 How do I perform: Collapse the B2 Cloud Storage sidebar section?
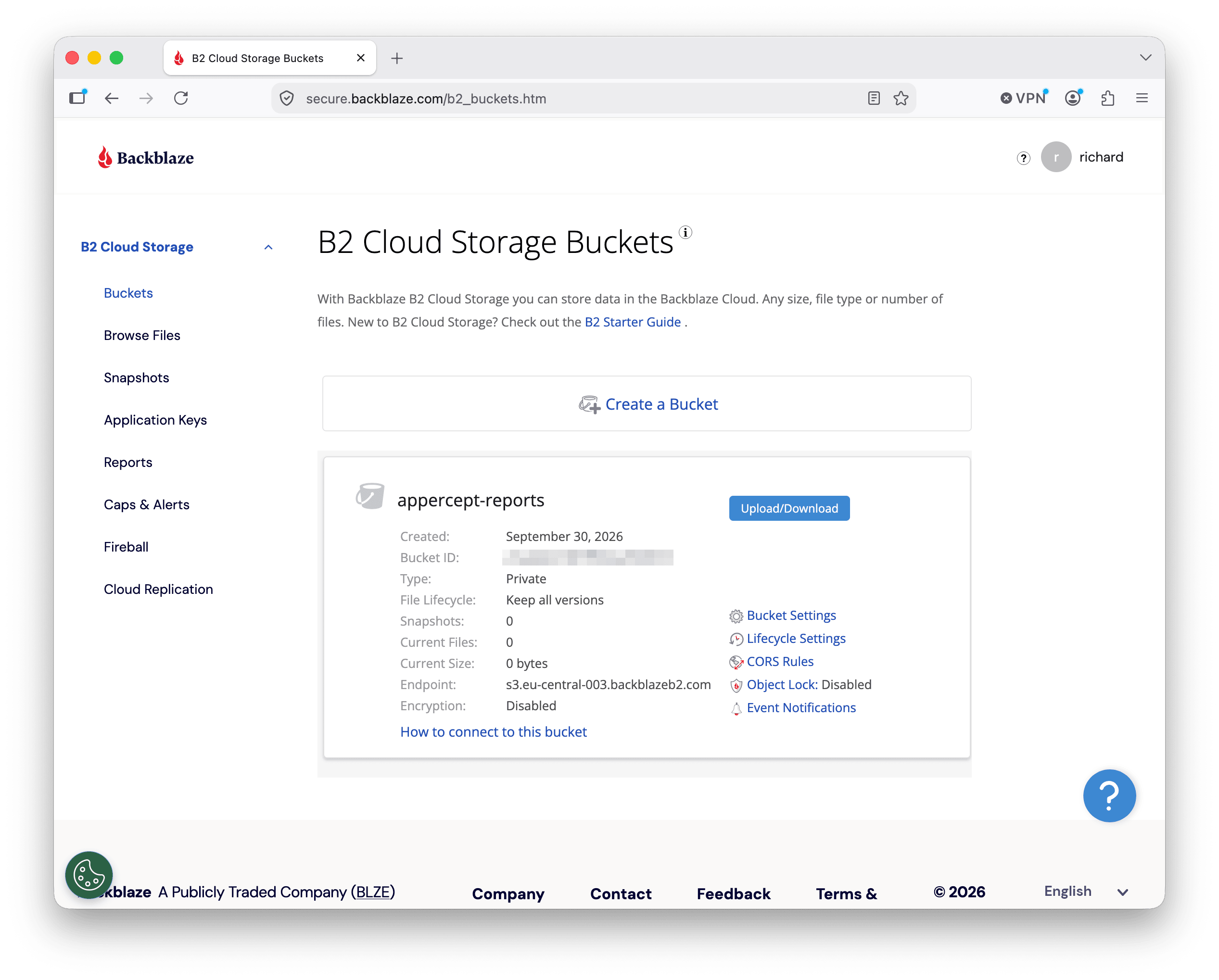pyautogui.click(x=268, y=247)
